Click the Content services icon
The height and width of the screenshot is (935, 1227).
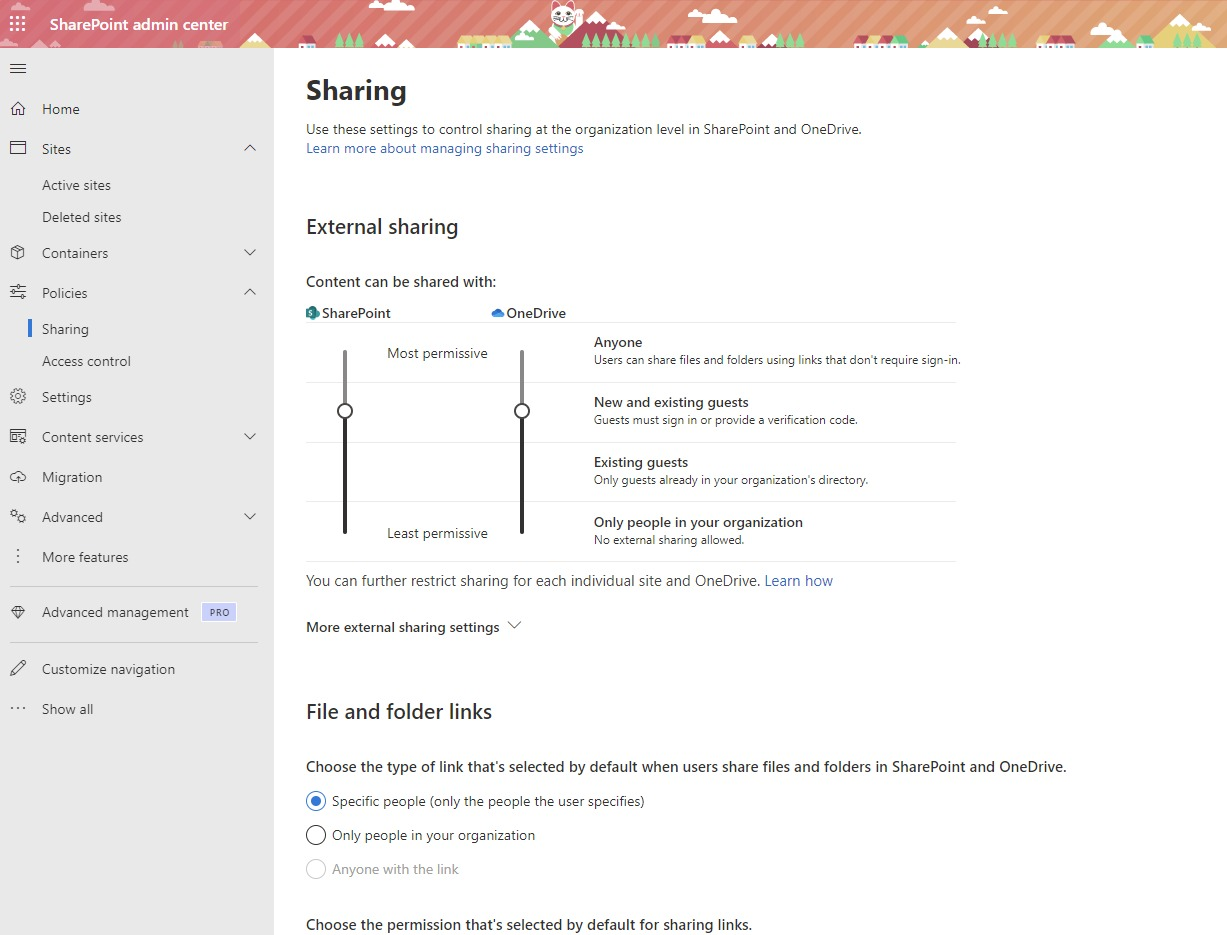coord(18,437)
